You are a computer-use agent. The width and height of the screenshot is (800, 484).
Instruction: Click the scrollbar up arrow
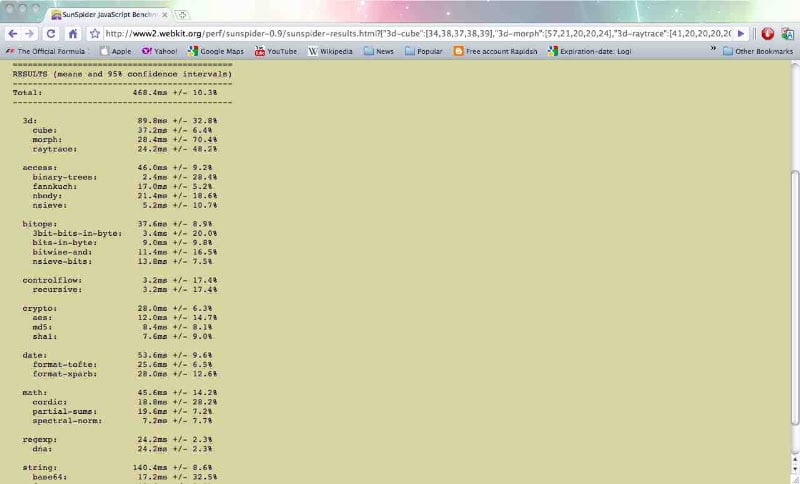point(795,460)
